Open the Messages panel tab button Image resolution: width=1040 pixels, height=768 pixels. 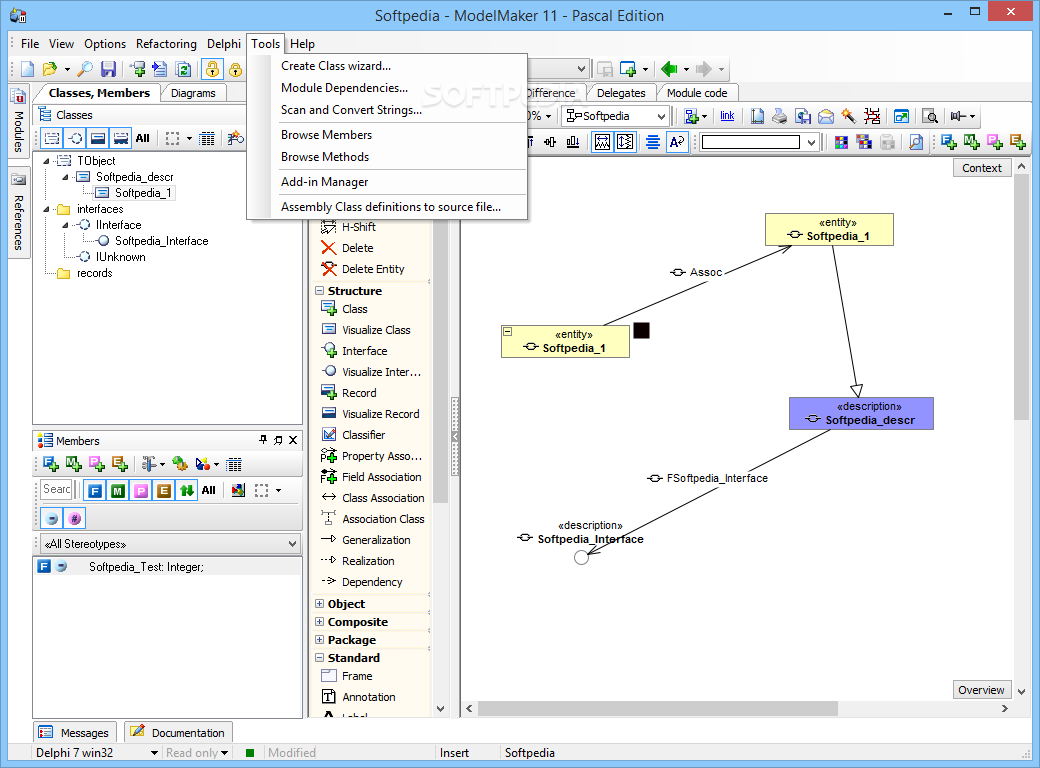(75, 733)
